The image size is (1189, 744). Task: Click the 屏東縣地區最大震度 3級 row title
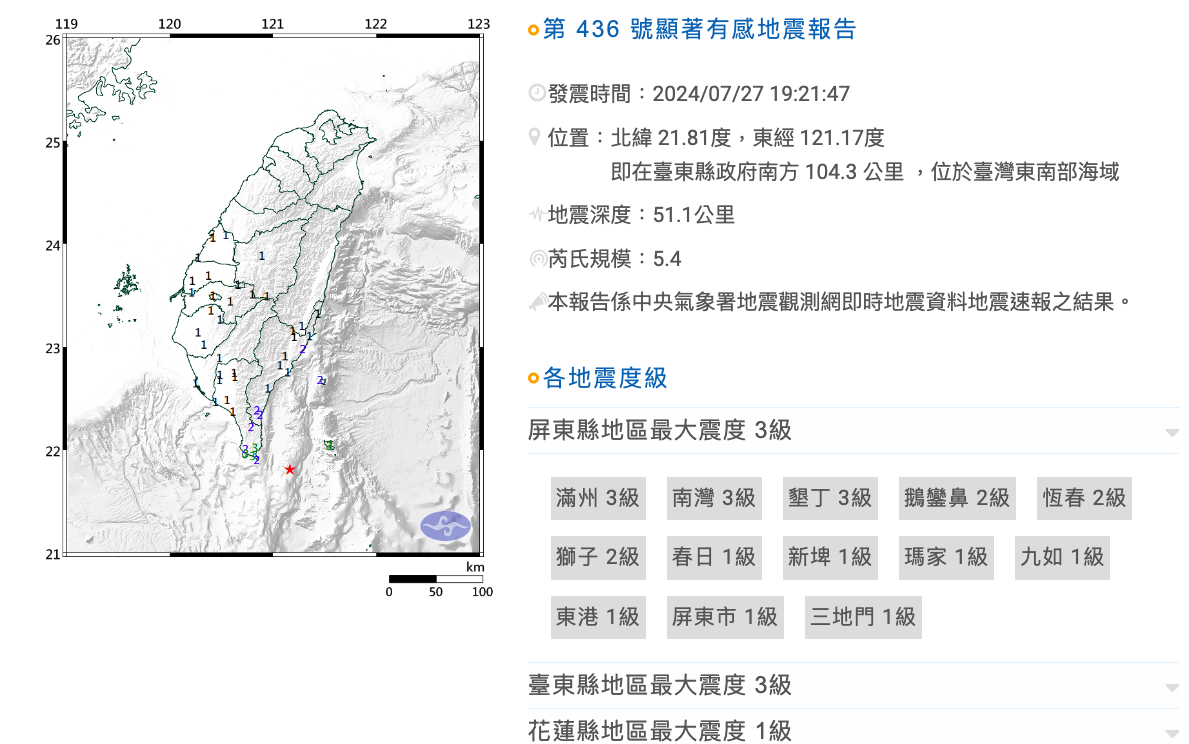660,431
